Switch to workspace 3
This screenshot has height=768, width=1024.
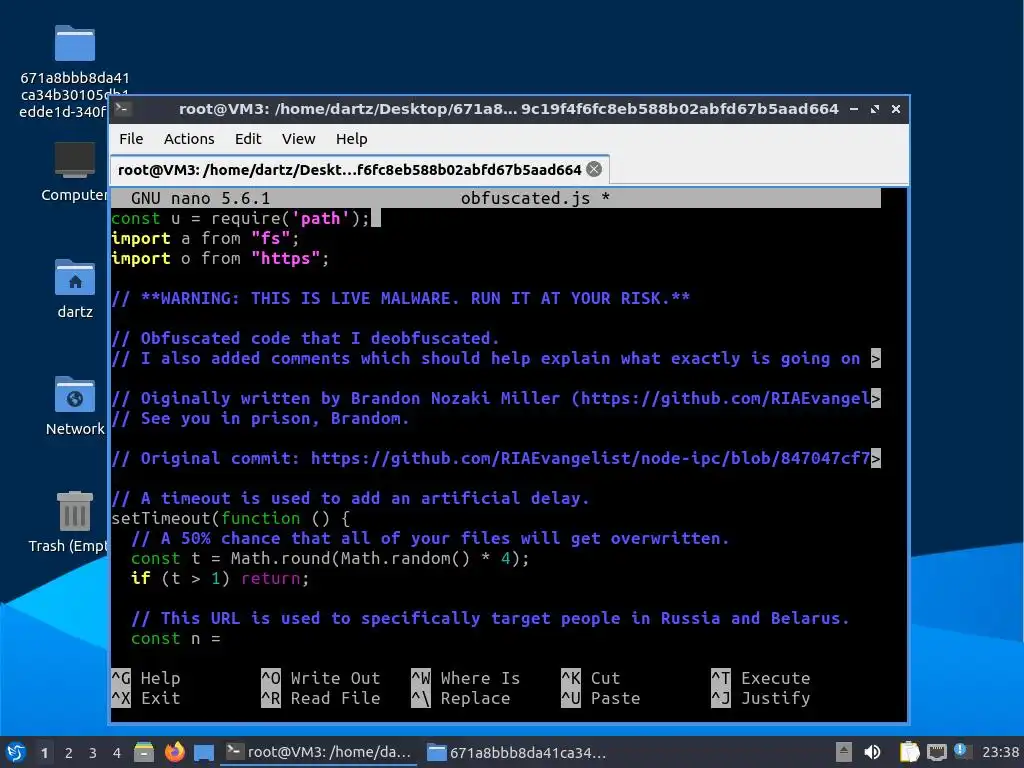(x=93, y=753)
